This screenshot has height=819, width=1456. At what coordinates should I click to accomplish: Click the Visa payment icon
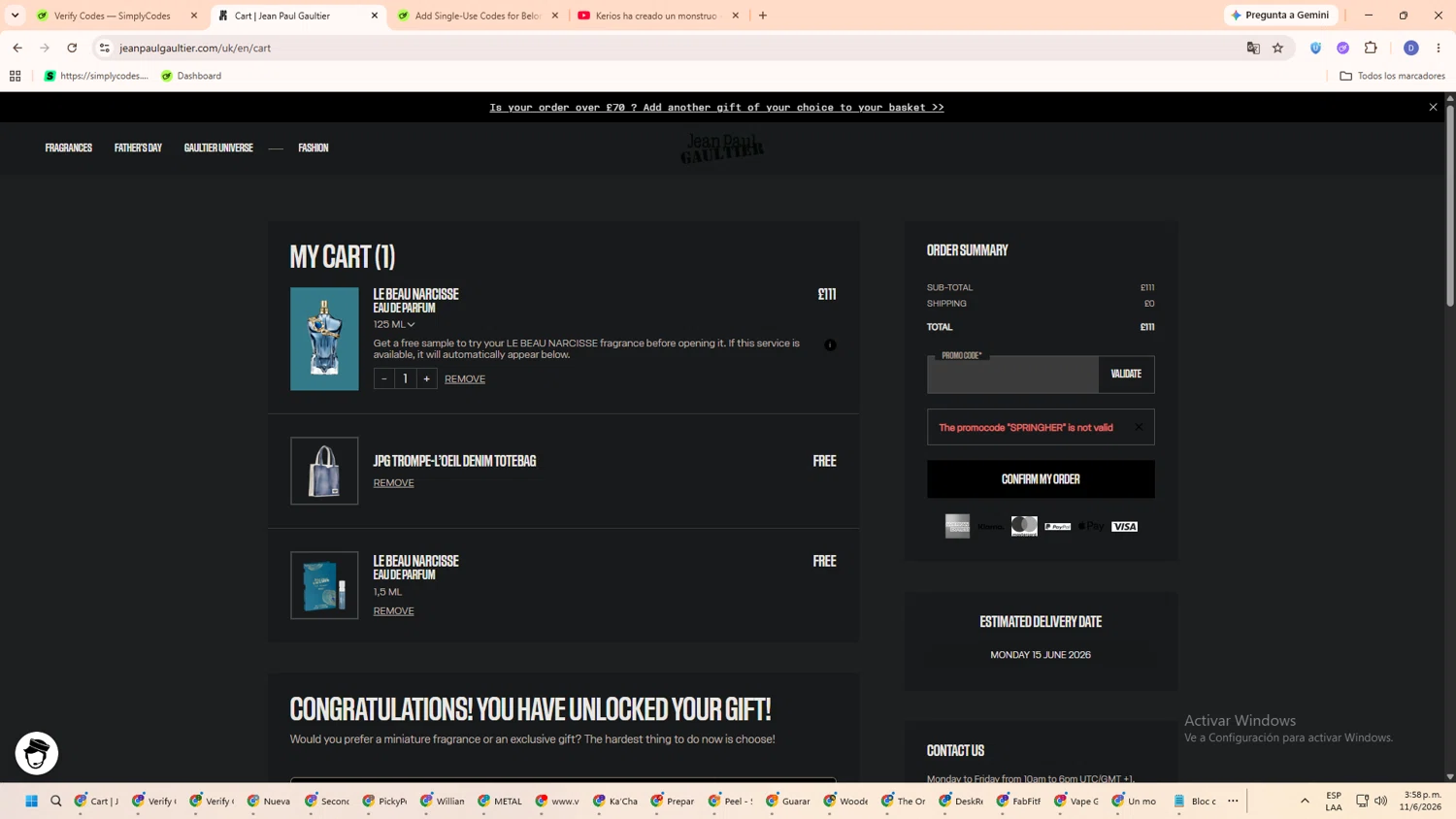(1124, 526)
